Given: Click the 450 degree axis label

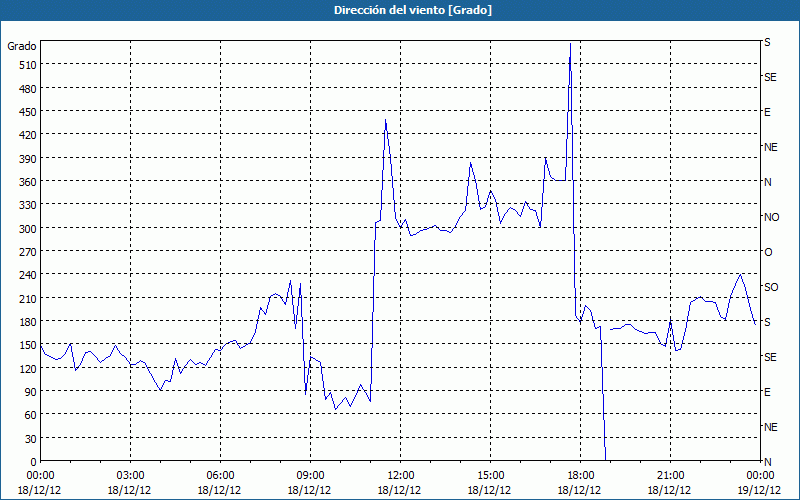Looking at the screenshot, I should tap(29, 112).
